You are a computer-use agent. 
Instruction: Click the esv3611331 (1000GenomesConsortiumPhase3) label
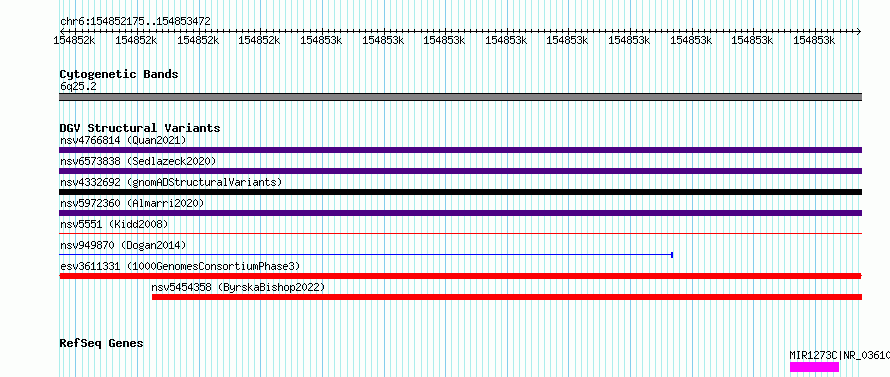click(180, 266)
